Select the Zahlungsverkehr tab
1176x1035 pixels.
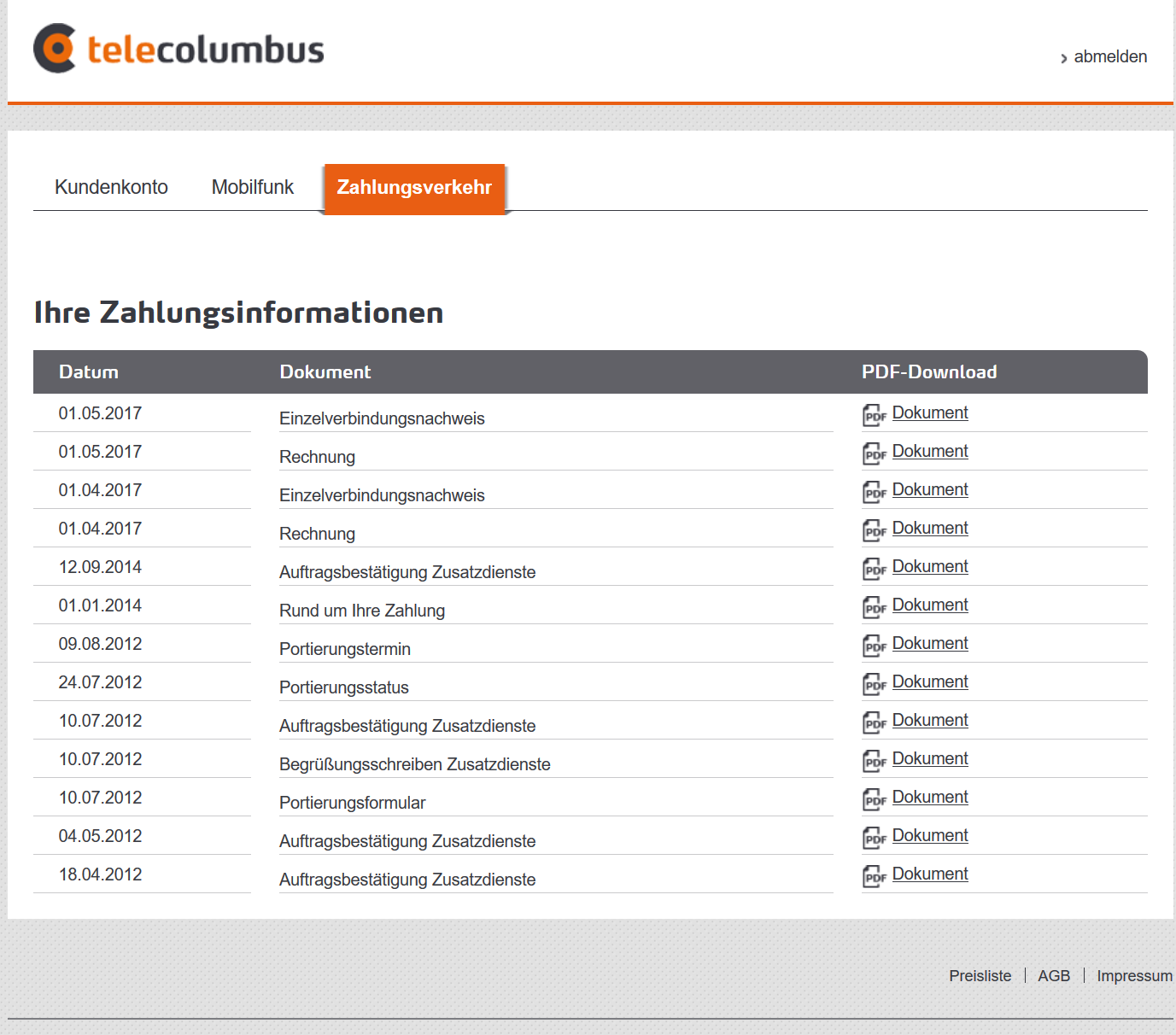[414, 187]
